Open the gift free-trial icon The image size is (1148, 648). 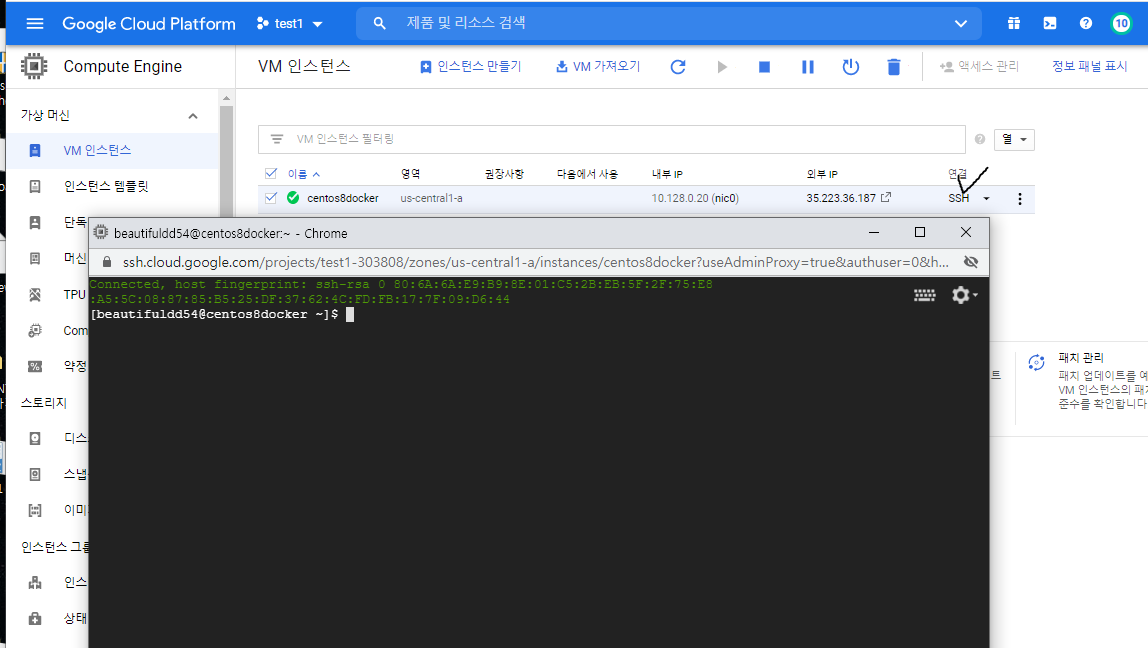(1014, 23)
